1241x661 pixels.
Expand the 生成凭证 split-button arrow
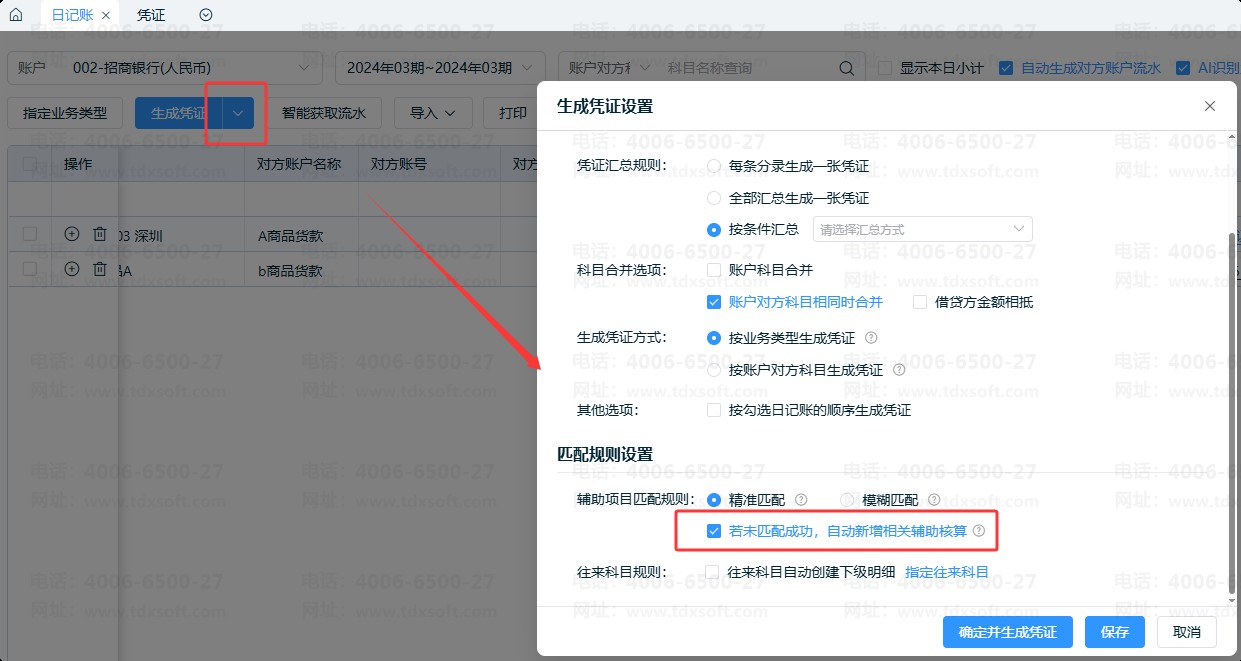[238, 113]
